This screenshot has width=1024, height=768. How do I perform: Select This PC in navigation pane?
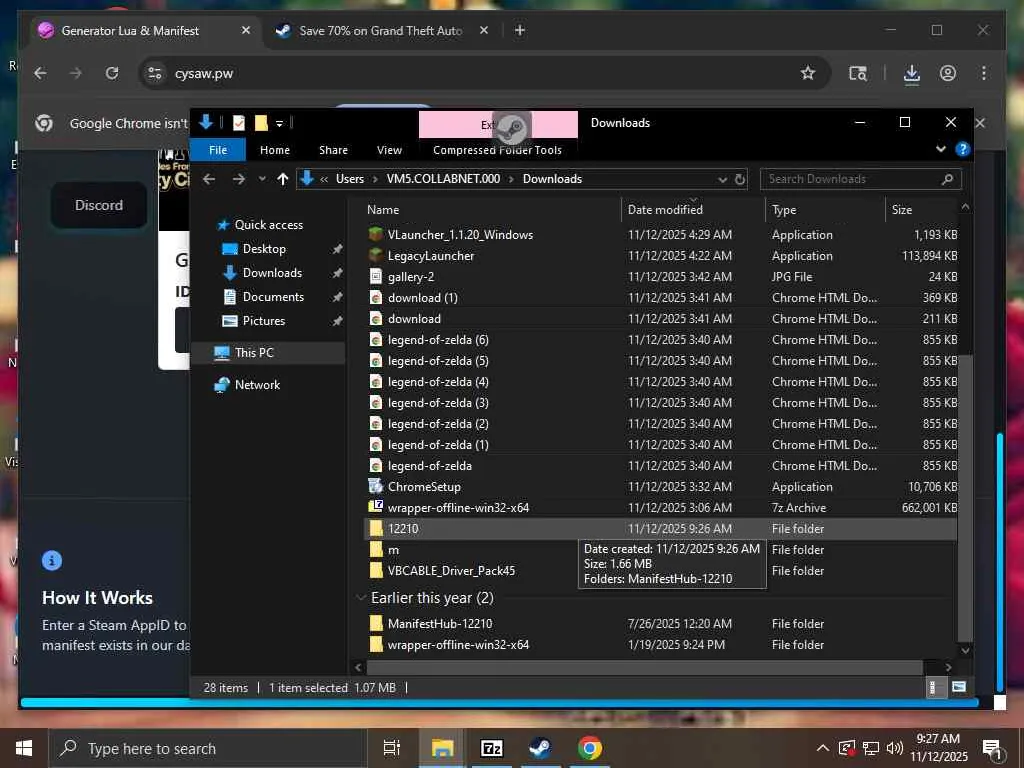click(x=254, y=353)
